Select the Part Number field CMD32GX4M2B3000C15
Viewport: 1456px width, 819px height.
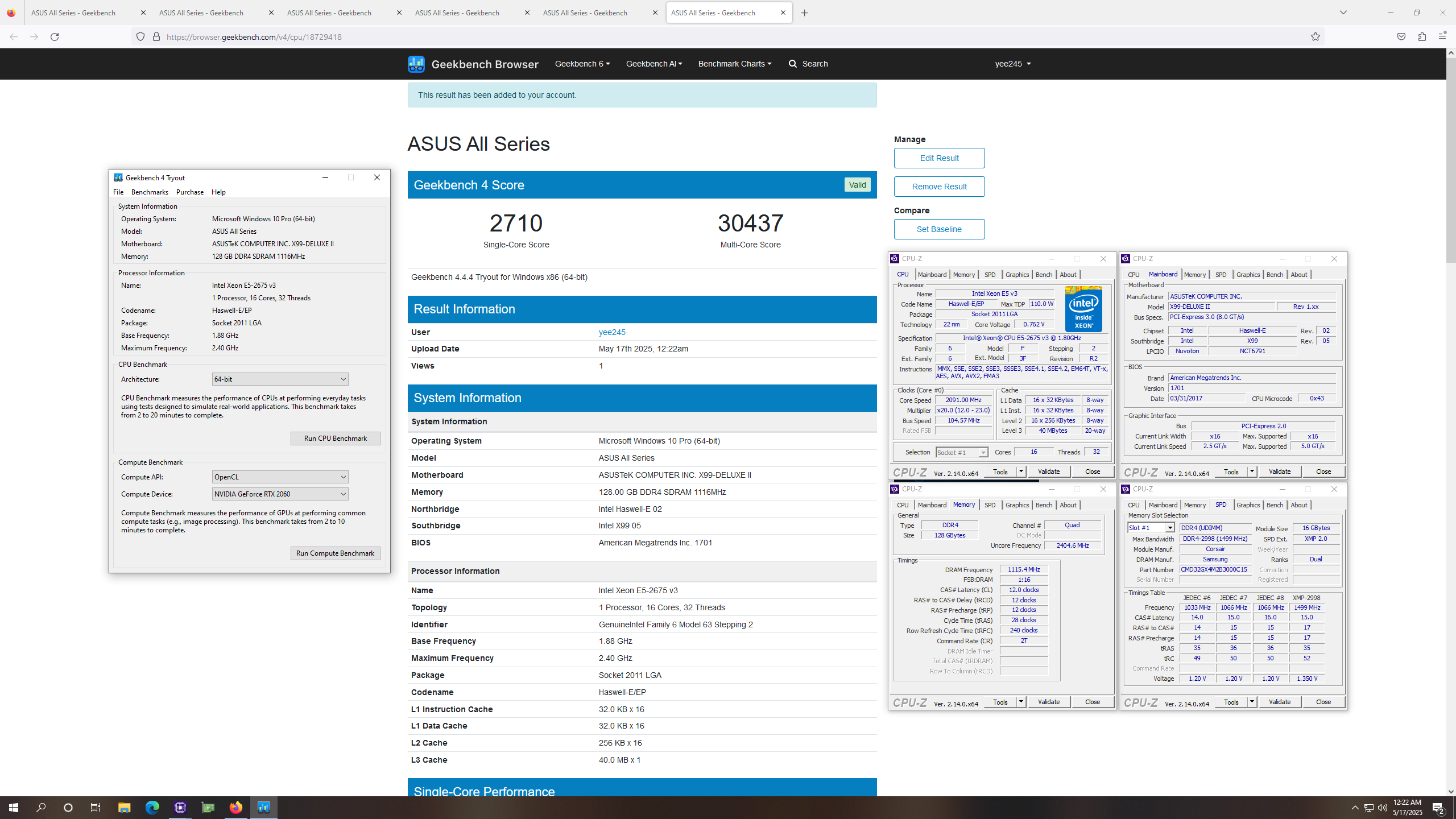click(1215, 570)
